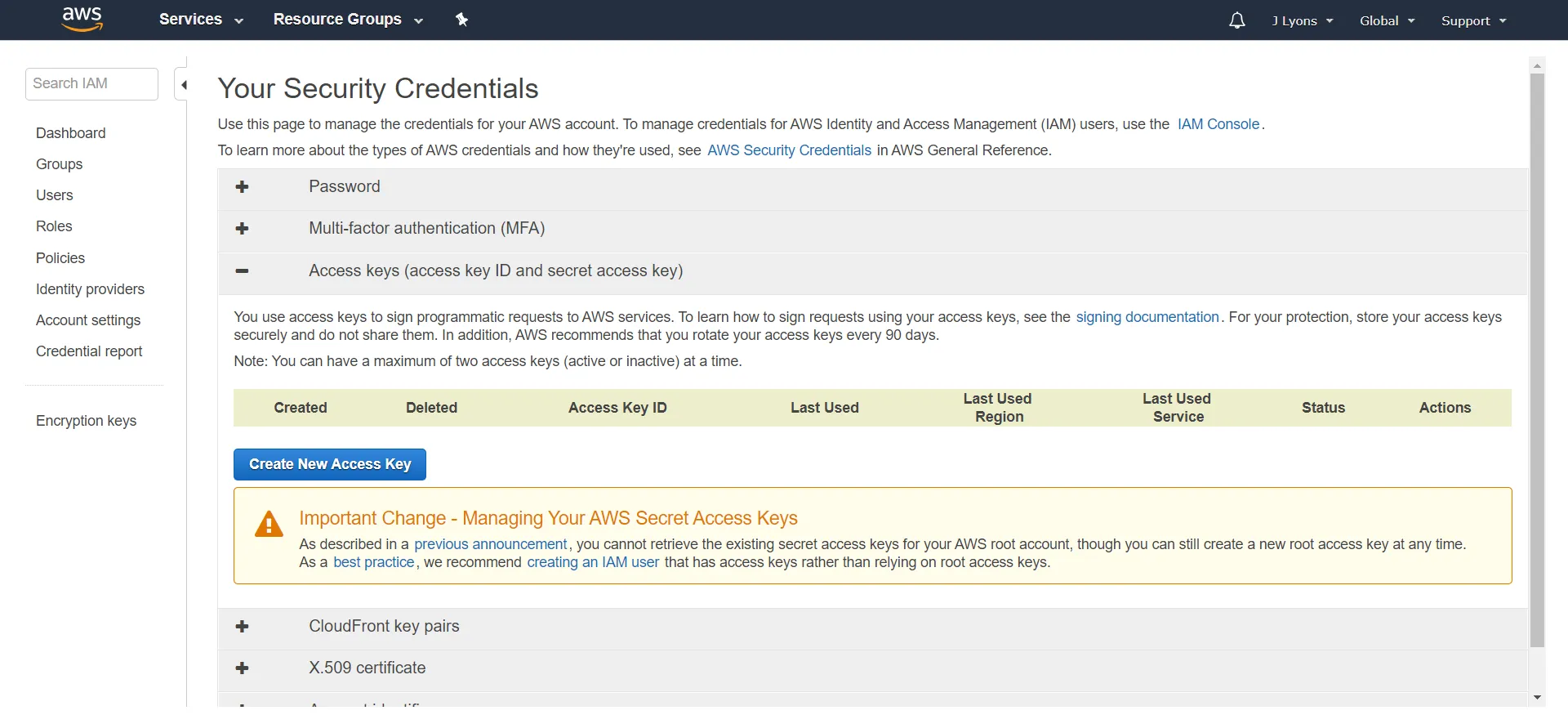Go to Dashboard in sidebar
Viewport: 1568px width, 715px height.
click(71, 133)
